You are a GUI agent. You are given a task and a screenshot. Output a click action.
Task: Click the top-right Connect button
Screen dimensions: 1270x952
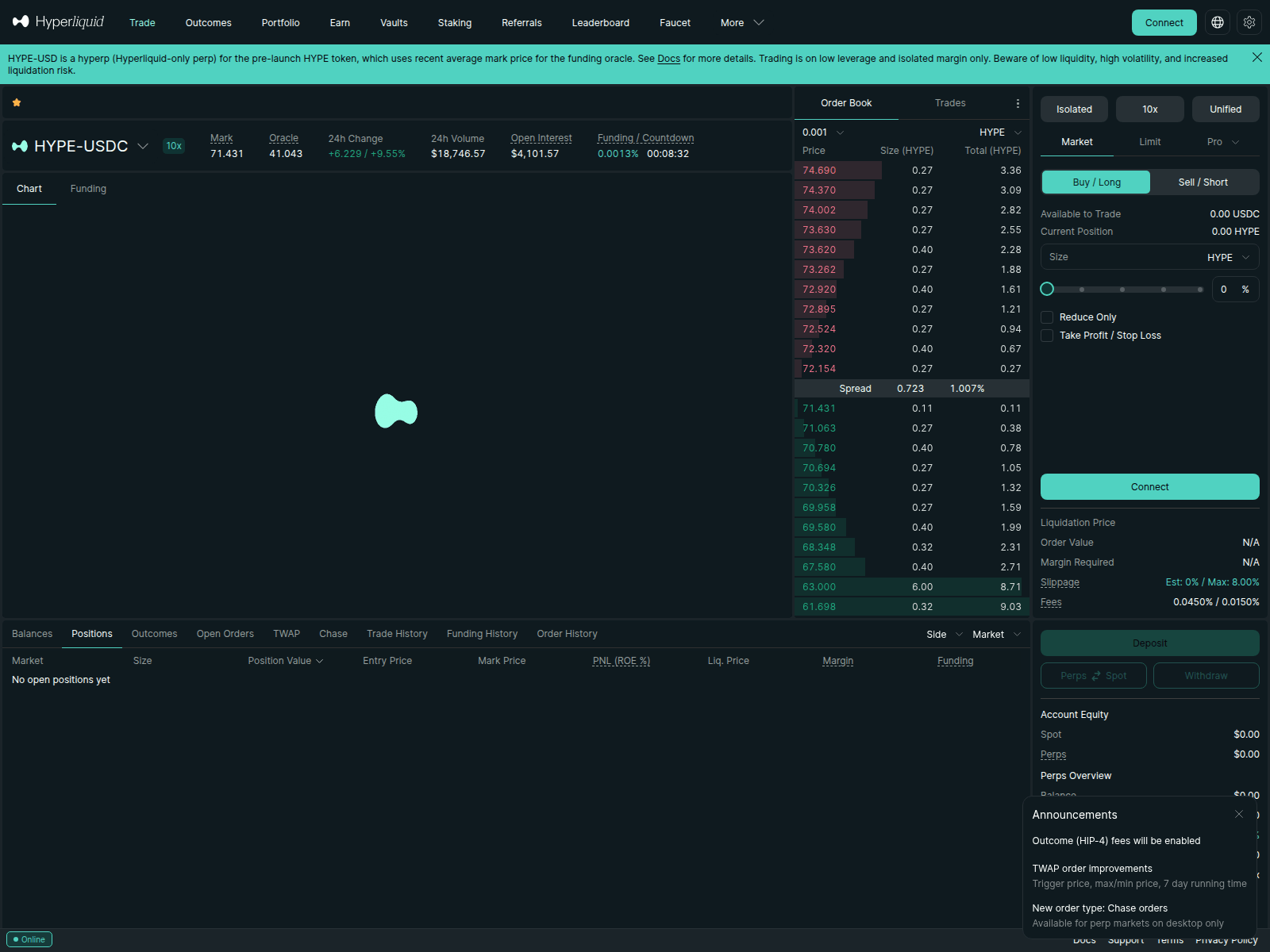(1164, 22)
